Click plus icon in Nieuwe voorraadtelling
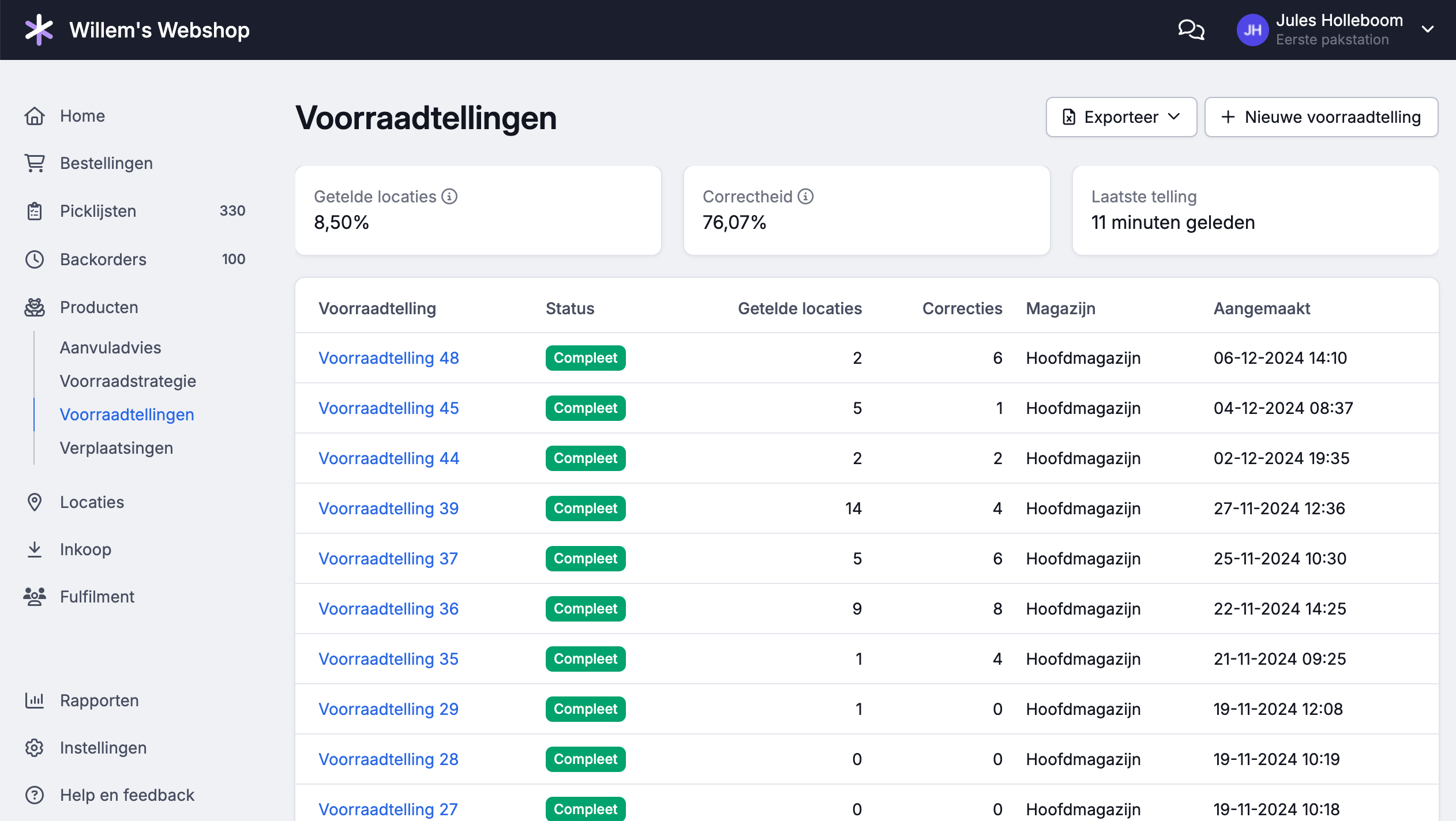Screen dimensions: 1456x821 (1229, 117)
